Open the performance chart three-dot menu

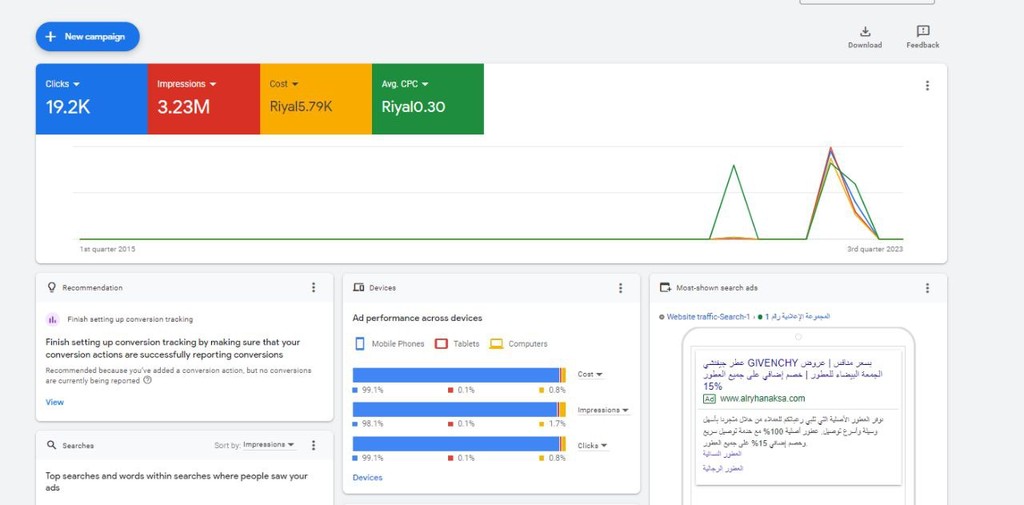click(927, 86)
